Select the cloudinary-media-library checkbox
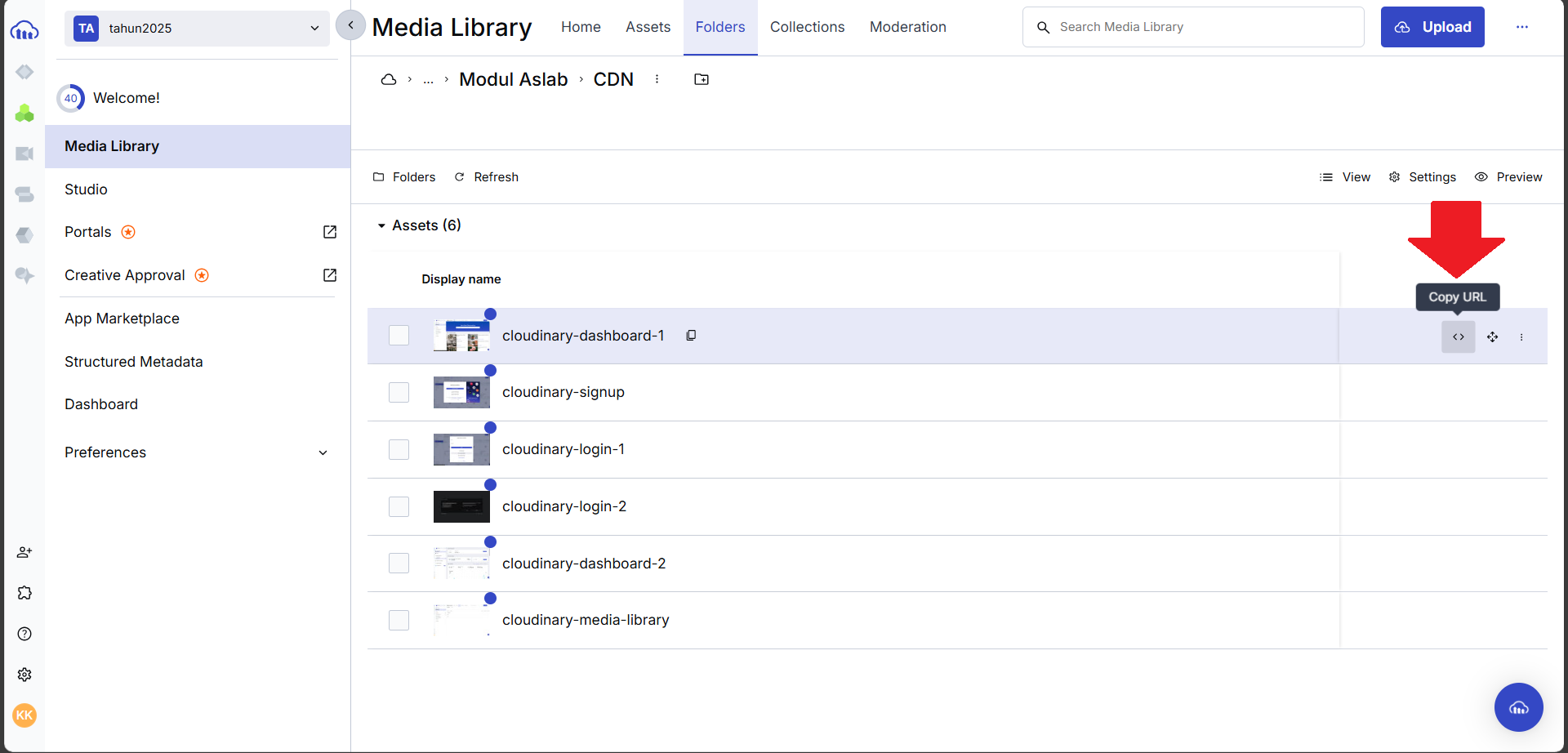 click(x=399, y=620)
